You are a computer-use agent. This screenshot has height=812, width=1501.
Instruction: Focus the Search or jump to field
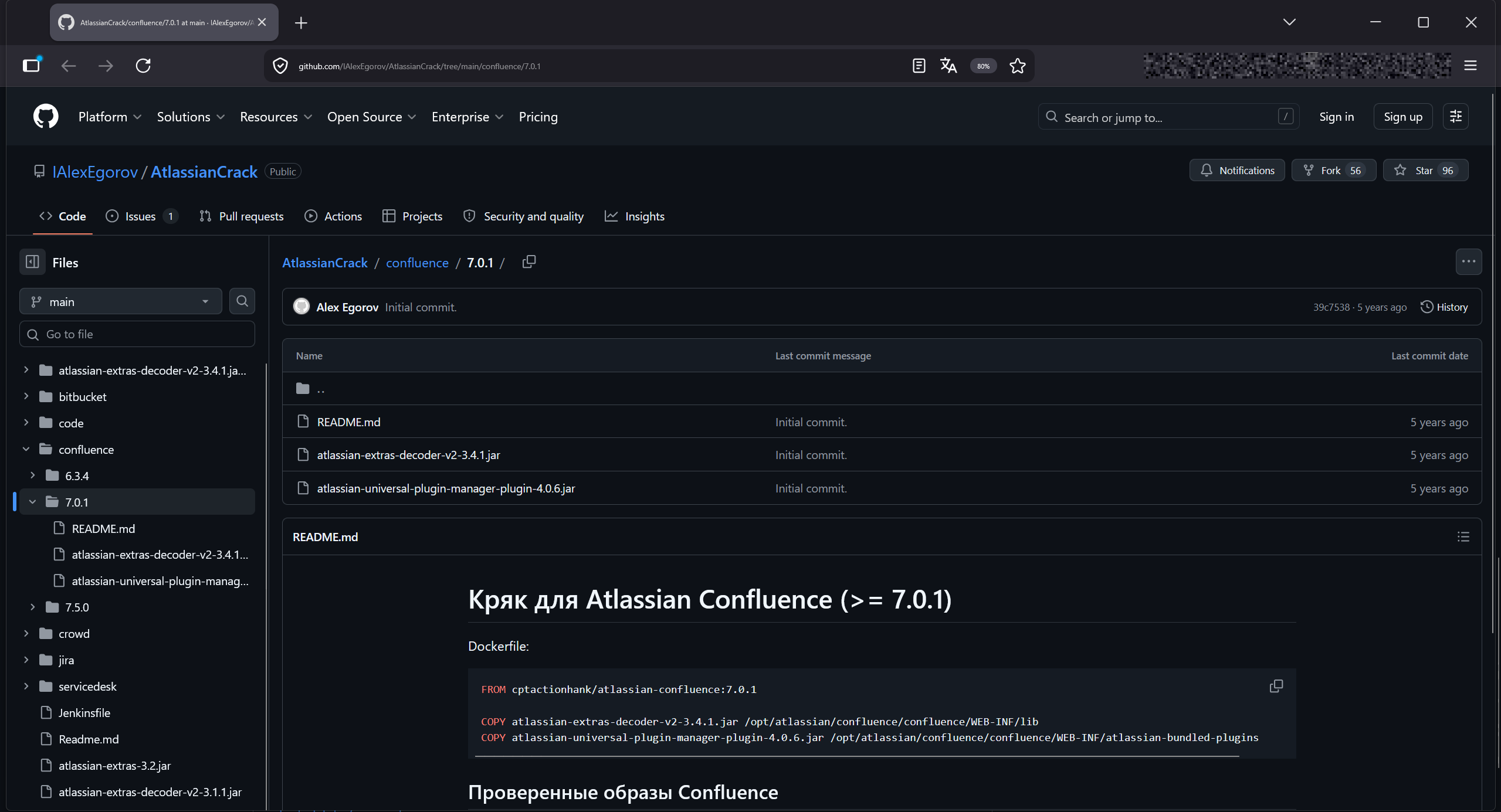[1168, 117]
